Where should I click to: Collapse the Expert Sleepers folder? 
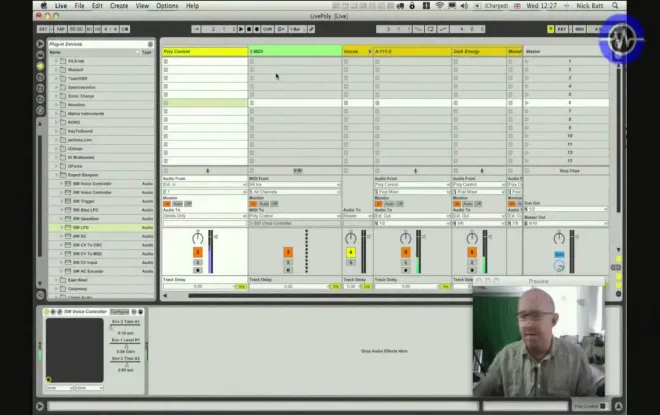[x=56, y=175]
